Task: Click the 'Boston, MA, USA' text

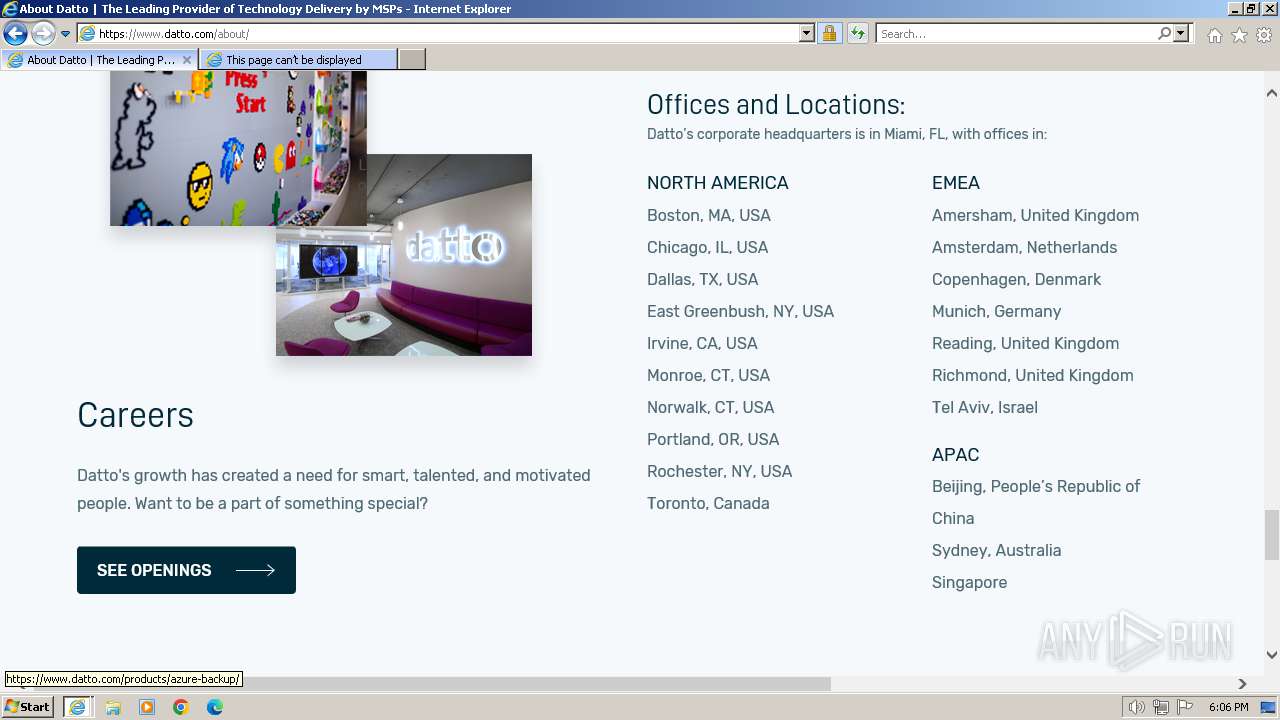Action: tap(709, 215)
